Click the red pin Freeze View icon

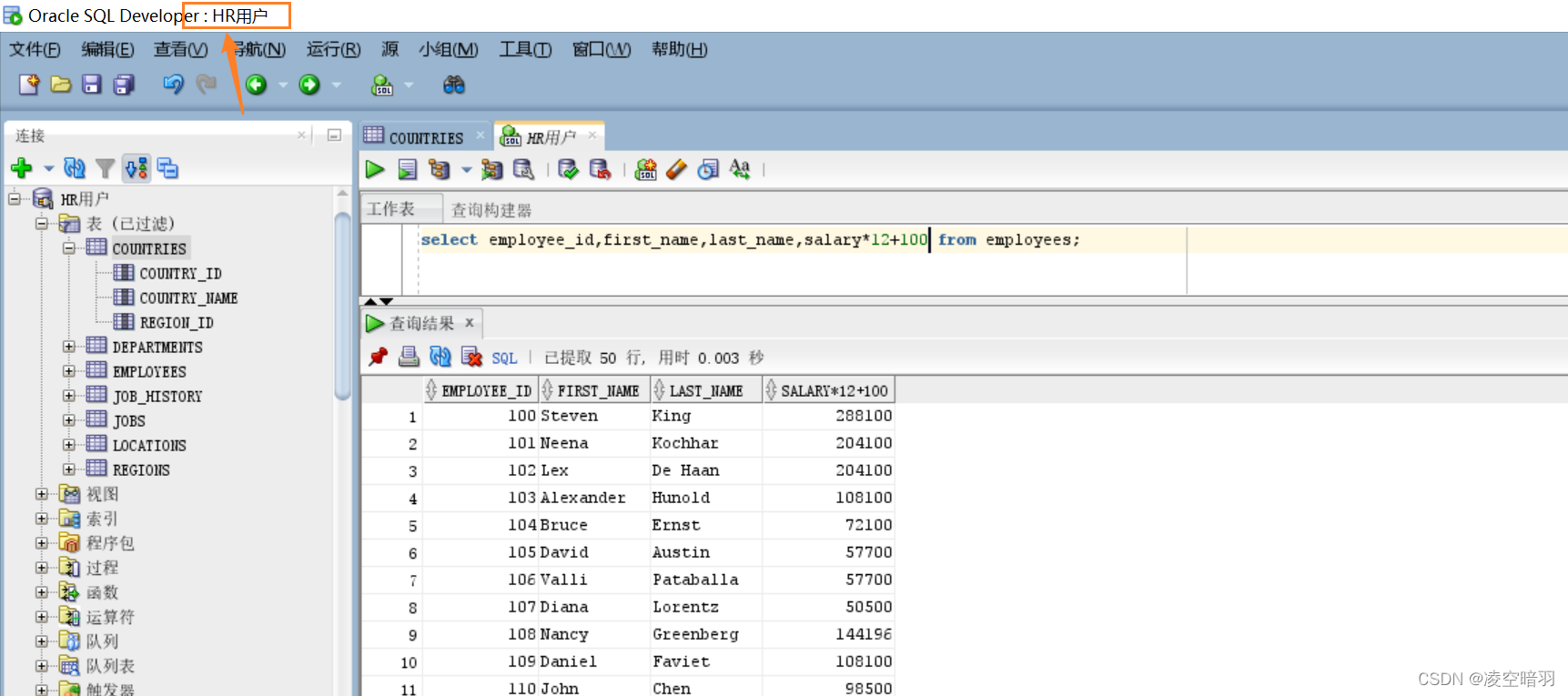tap(379, 357)
